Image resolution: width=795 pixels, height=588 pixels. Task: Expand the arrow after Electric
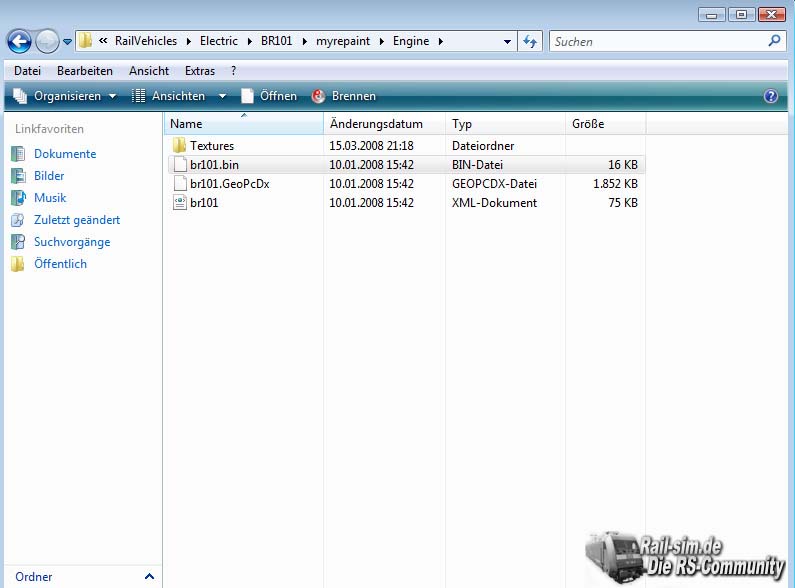249,42
